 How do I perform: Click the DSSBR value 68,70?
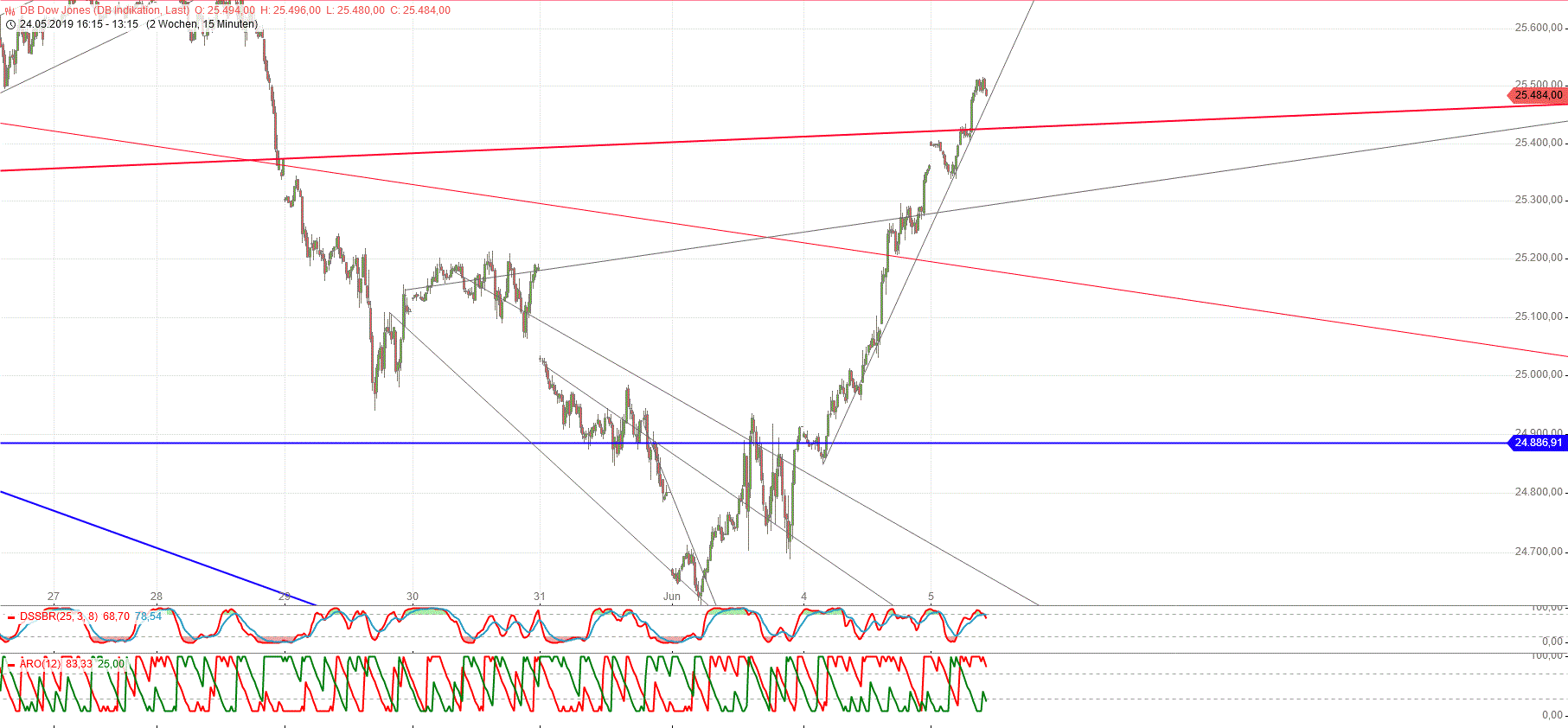116,616
